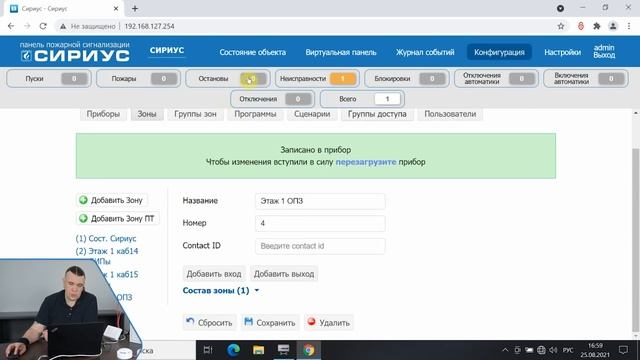Open Microsoft Edge from taskbar
Viewport: 640px width, 360px height.
[233, 350]
